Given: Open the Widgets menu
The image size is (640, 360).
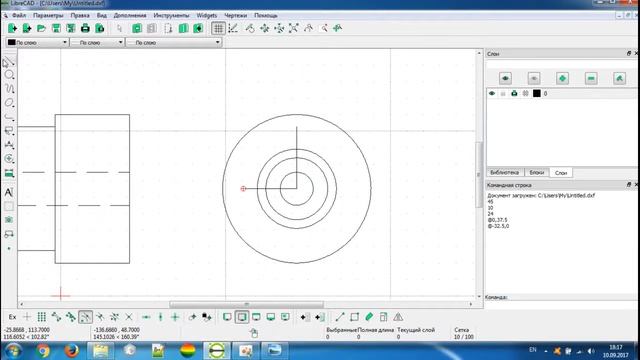Looking at the screenshot, I should tap(207, 16).
